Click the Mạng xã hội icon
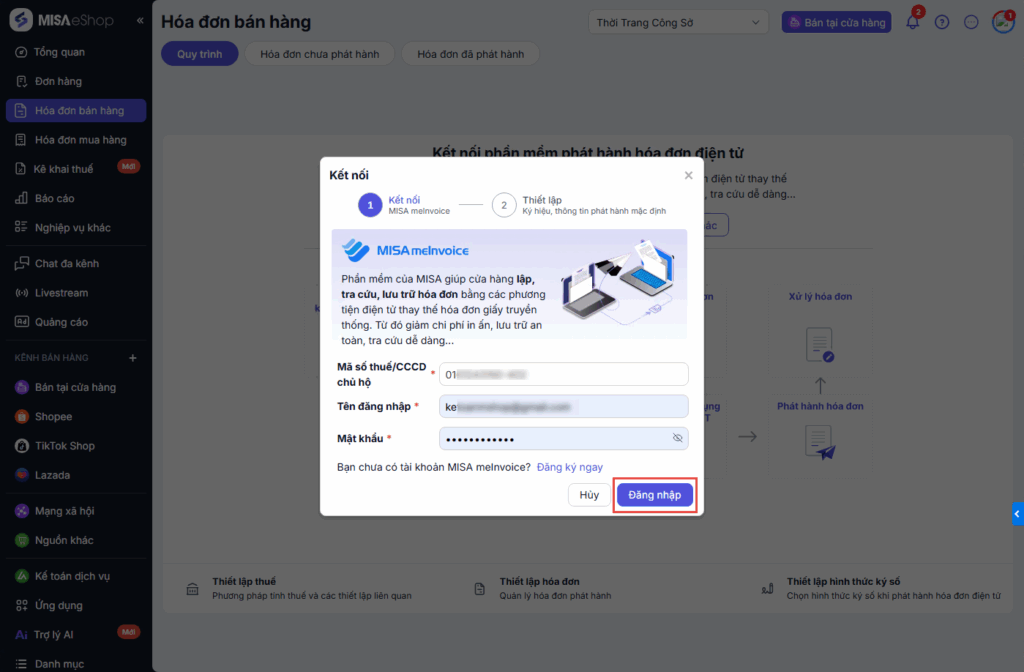The width and height of the screenshot is (1024, 672). [x=22, y=511]
